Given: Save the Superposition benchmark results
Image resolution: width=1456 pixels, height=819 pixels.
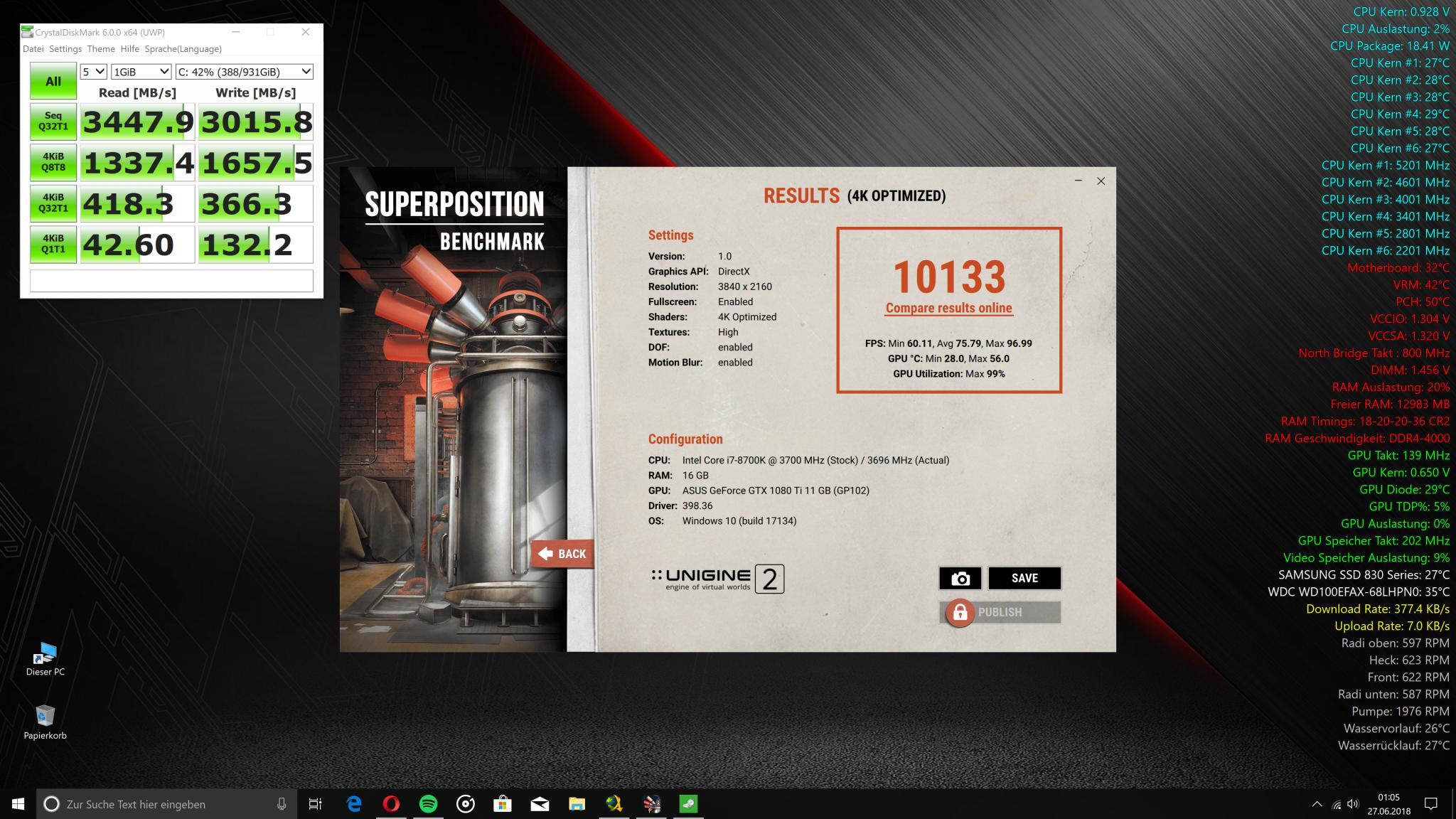Looking at the screenshot, I should [x=1024, y=578].
